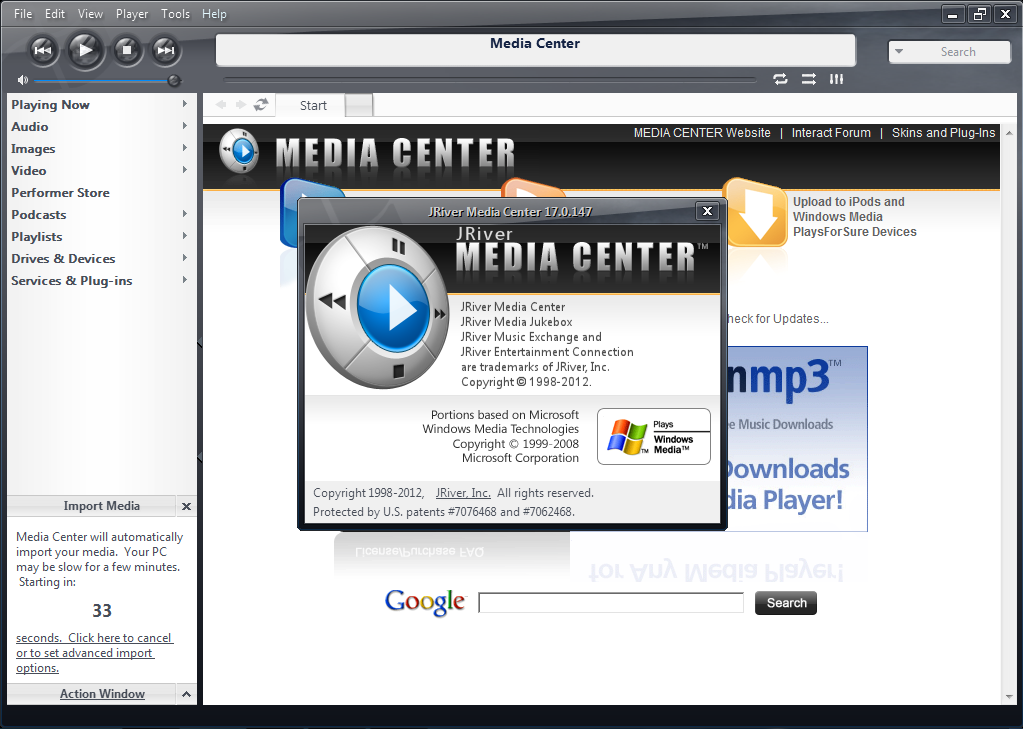Click Check for Updates link
The image size is (1023, 729).
point(777,318)
